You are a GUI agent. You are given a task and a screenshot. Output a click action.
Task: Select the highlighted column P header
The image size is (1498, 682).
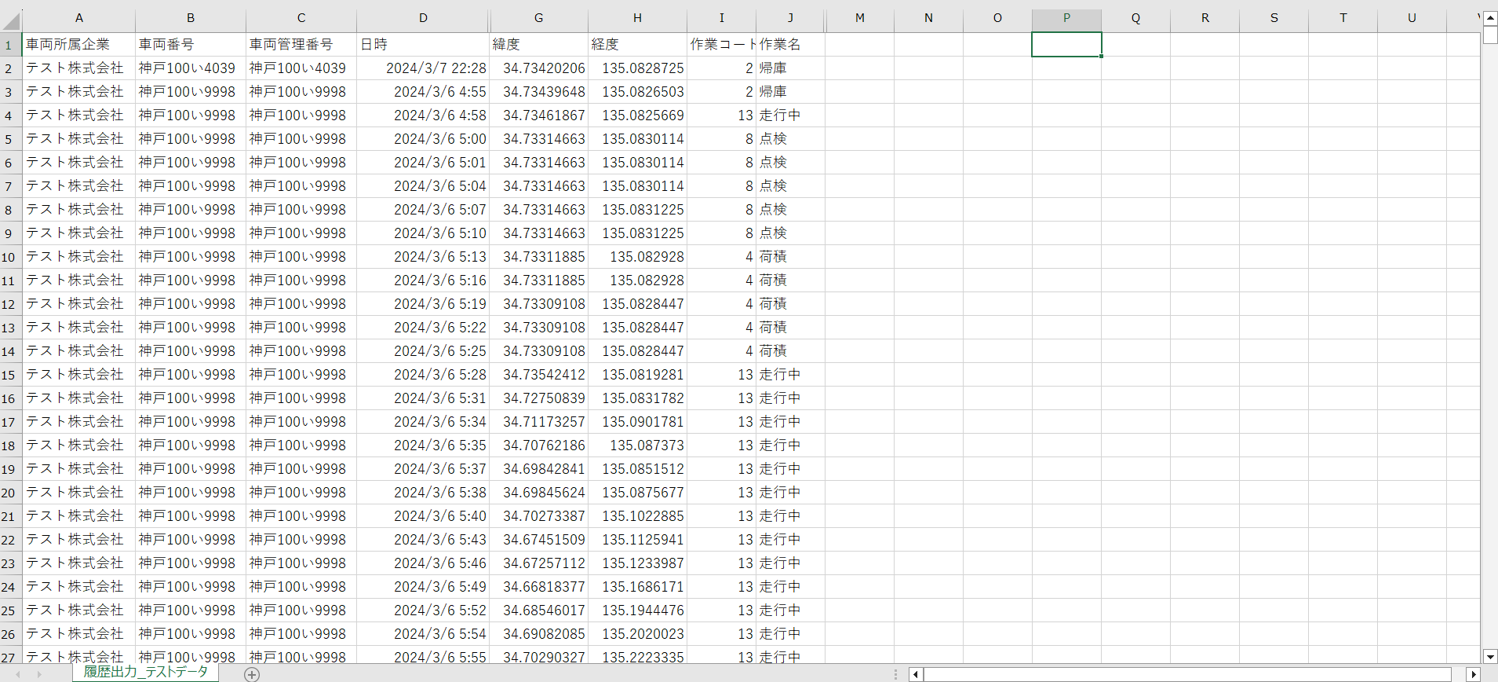tap(1067, 18)
